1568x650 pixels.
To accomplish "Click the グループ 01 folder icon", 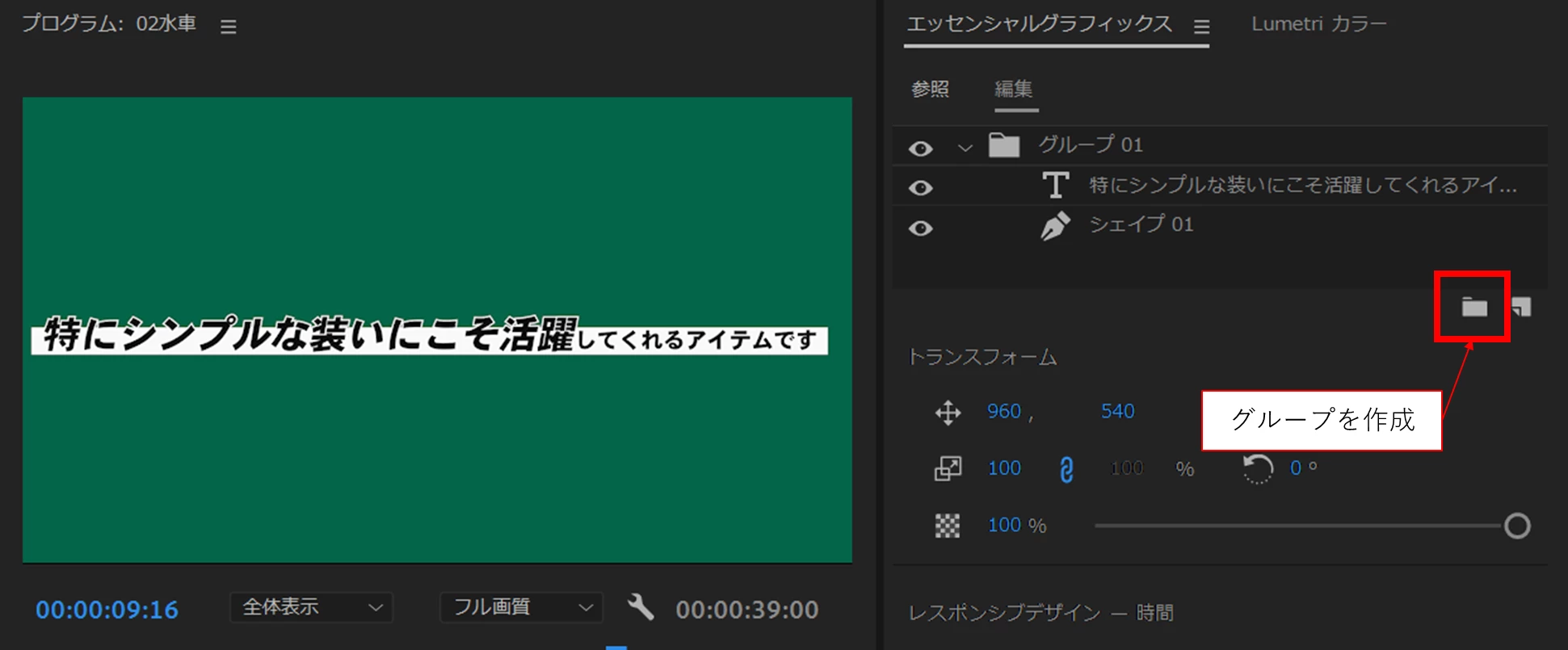I will coord(1004,145).
